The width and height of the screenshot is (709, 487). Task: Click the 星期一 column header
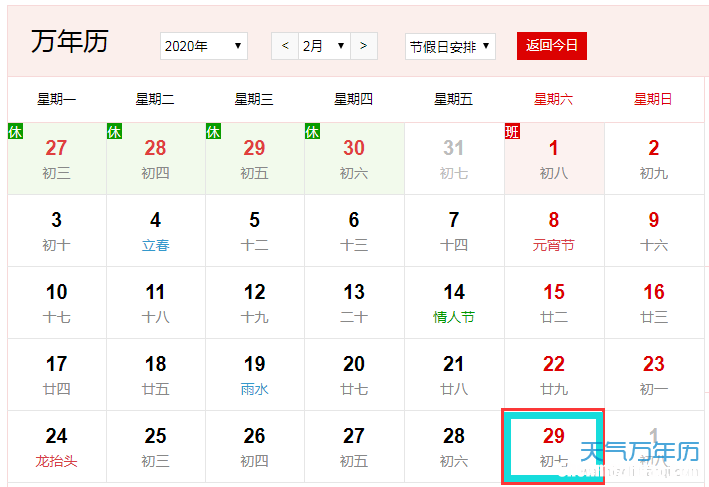57,99
